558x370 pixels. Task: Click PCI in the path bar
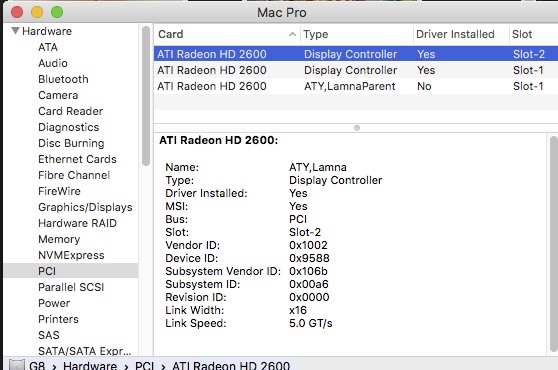[x=144, y=365]
